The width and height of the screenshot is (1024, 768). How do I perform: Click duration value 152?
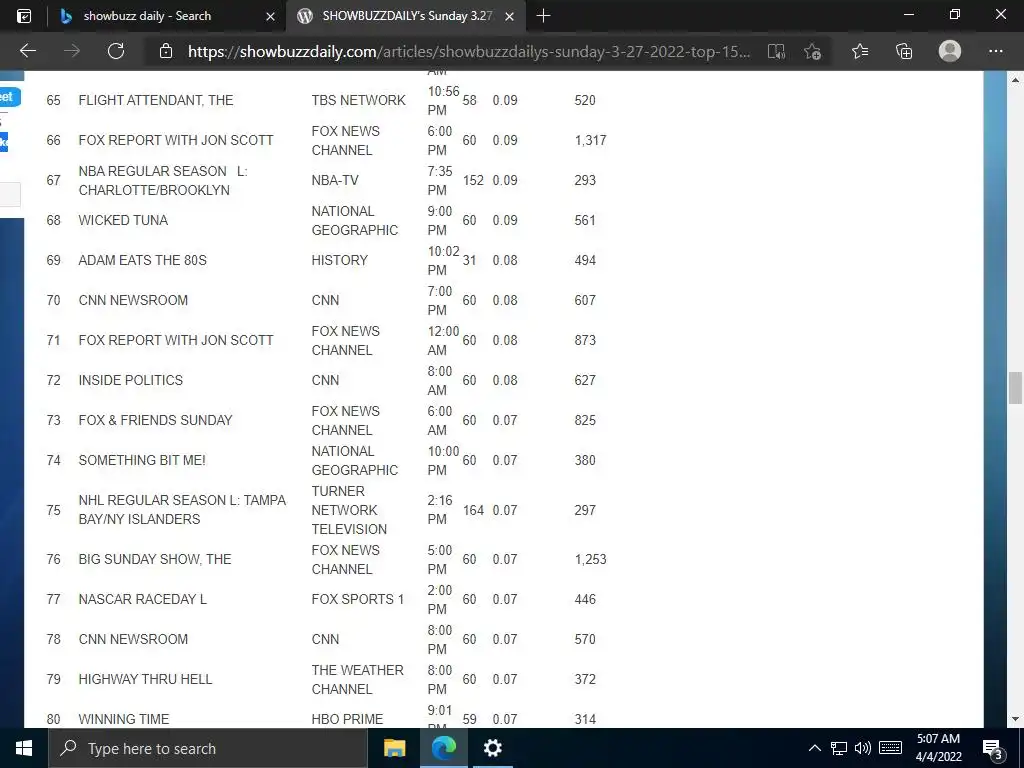tap(473, 180)
